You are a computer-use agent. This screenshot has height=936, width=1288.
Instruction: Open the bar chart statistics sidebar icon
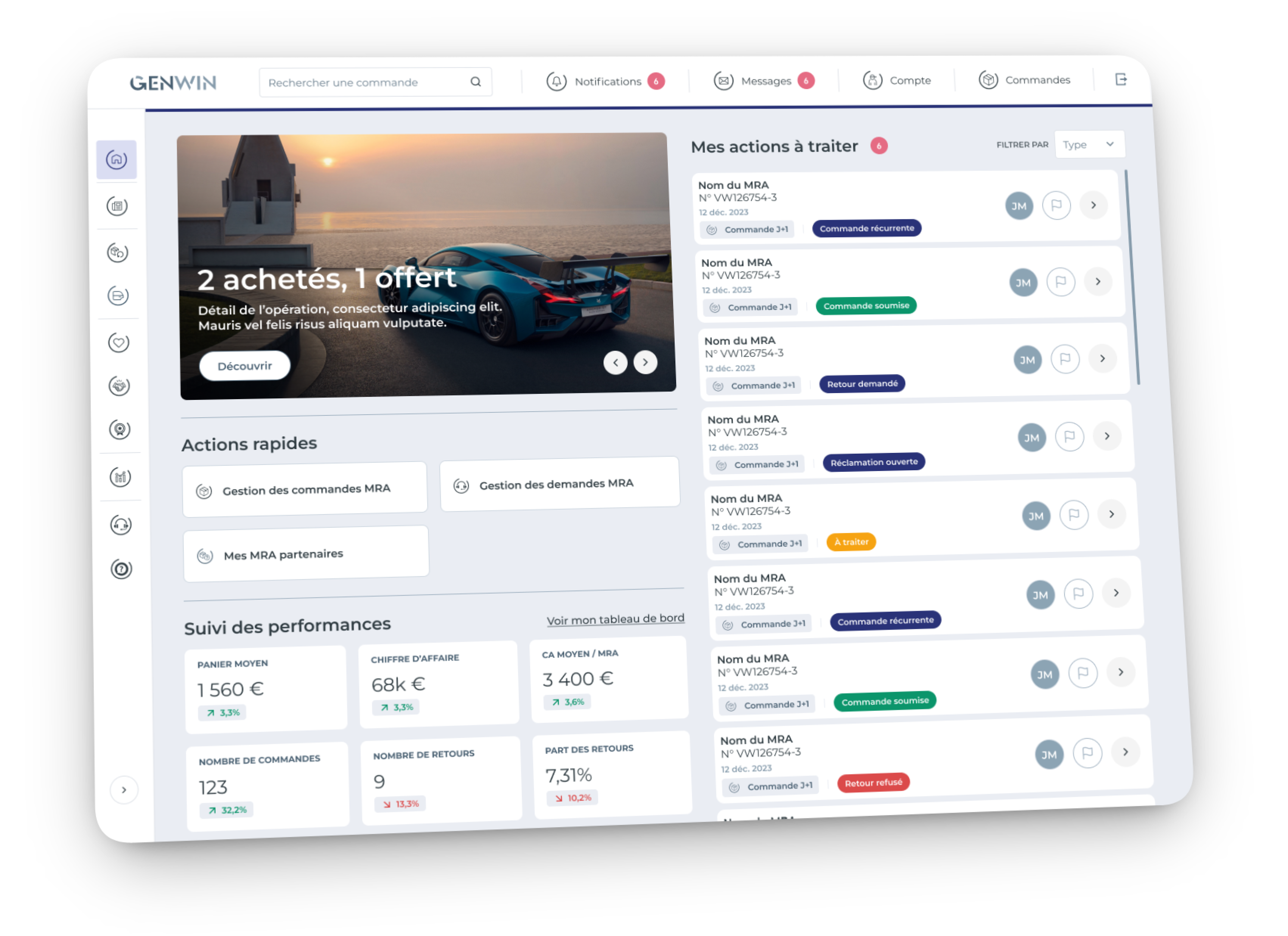pyautogui.click(x=120, y=477)
